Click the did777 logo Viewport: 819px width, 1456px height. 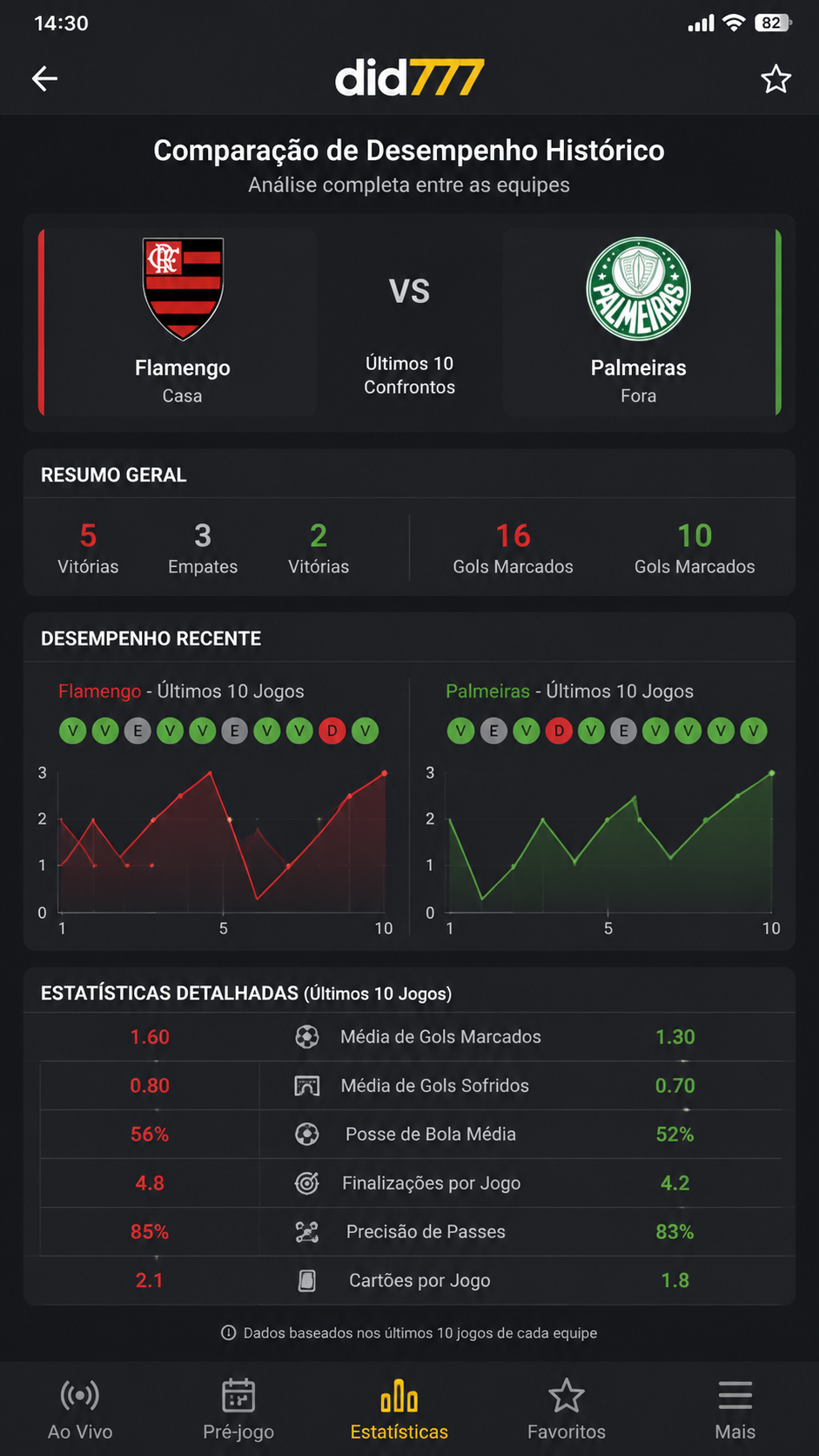409,78
